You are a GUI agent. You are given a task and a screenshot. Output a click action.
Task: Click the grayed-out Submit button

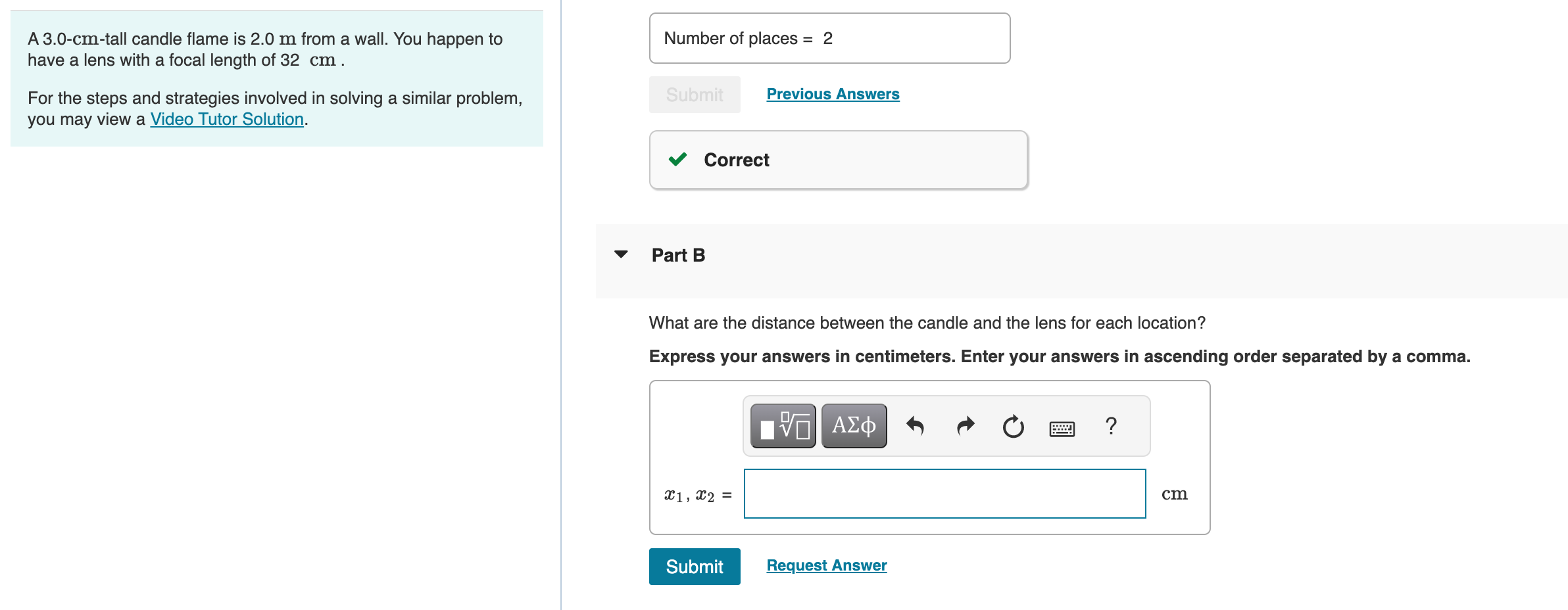[x=694, y=94]
